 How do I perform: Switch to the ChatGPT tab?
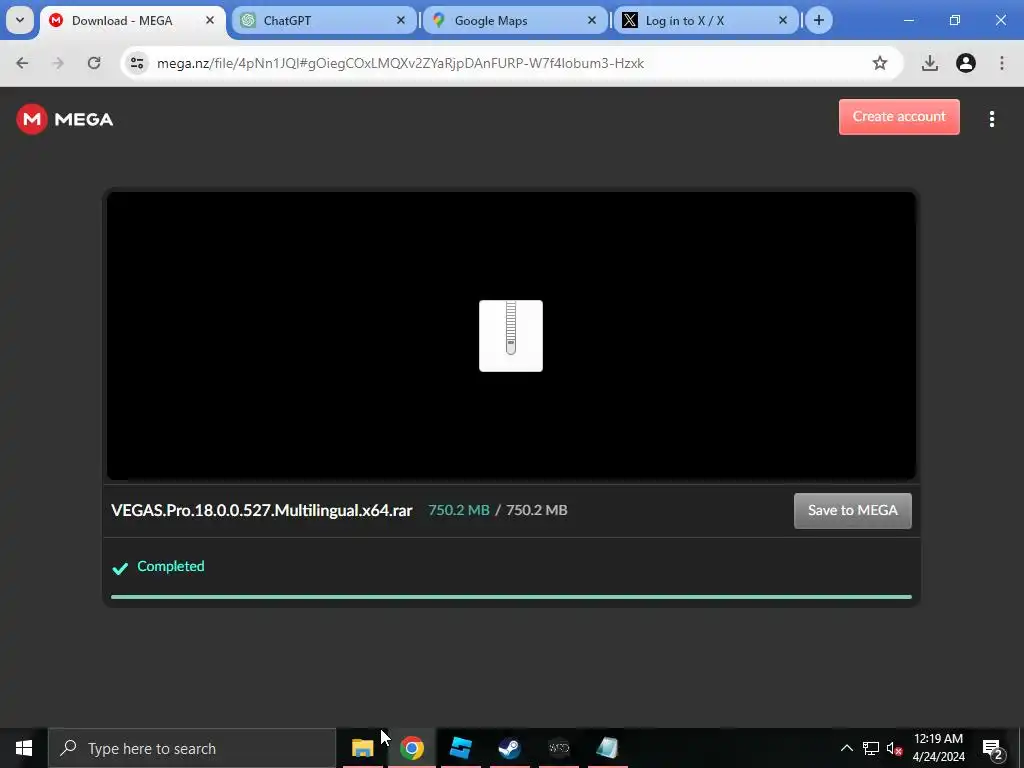point(324,20)
